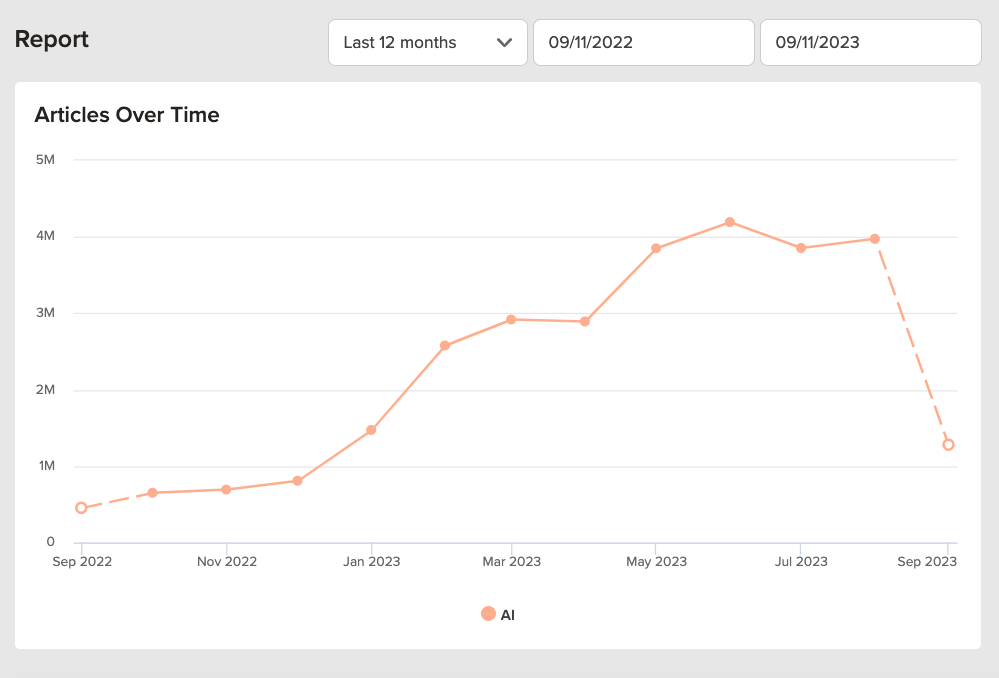Click the October 2022 data point
This screenshot has height=678, width=999.
coord(152,493)
